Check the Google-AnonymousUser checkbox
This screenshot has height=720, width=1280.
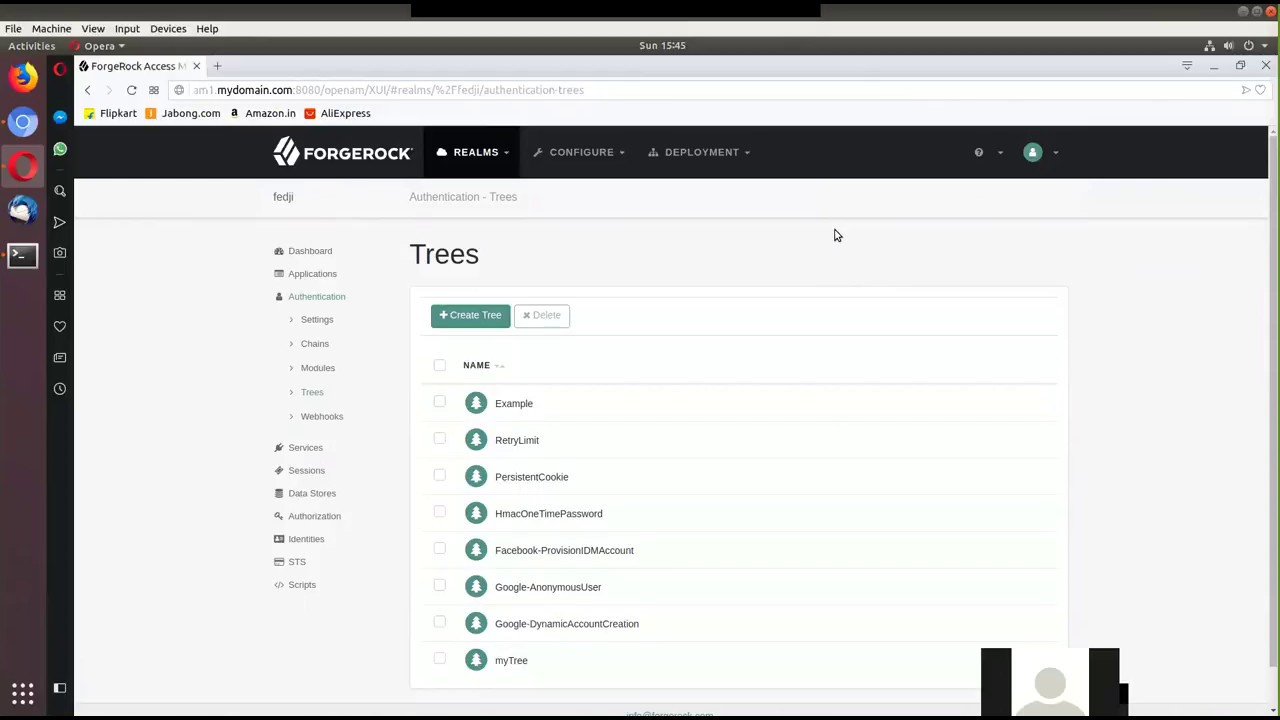[x=440, y=585]
